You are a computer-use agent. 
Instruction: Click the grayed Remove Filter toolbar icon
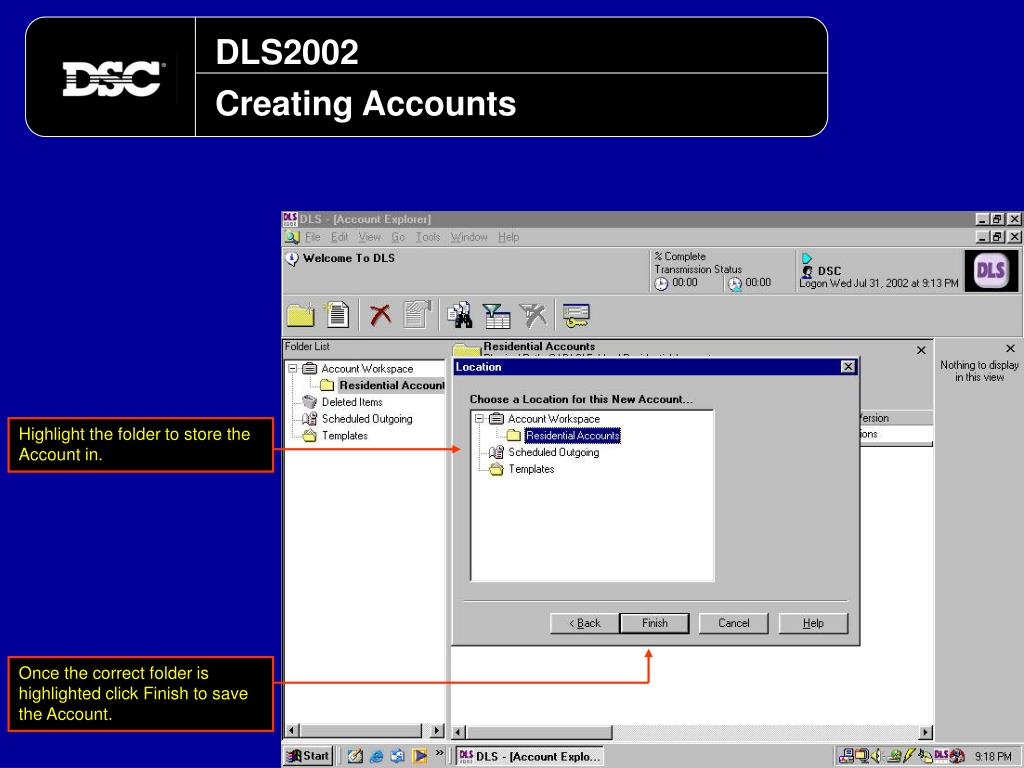pyautogui.click(x=533, y=315)
